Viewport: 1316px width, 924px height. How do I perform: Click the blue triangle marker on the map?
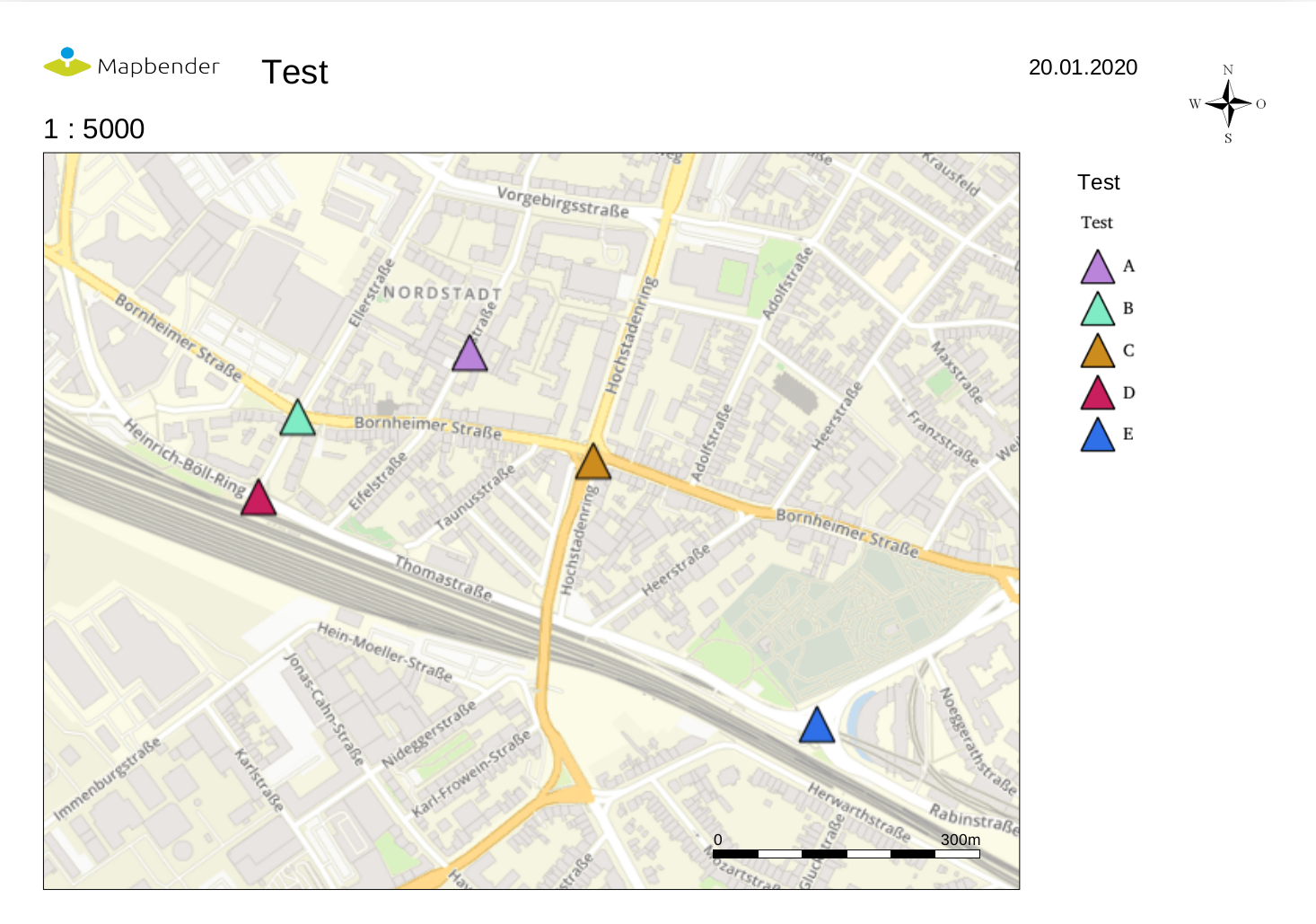click(x=816, y=726)
